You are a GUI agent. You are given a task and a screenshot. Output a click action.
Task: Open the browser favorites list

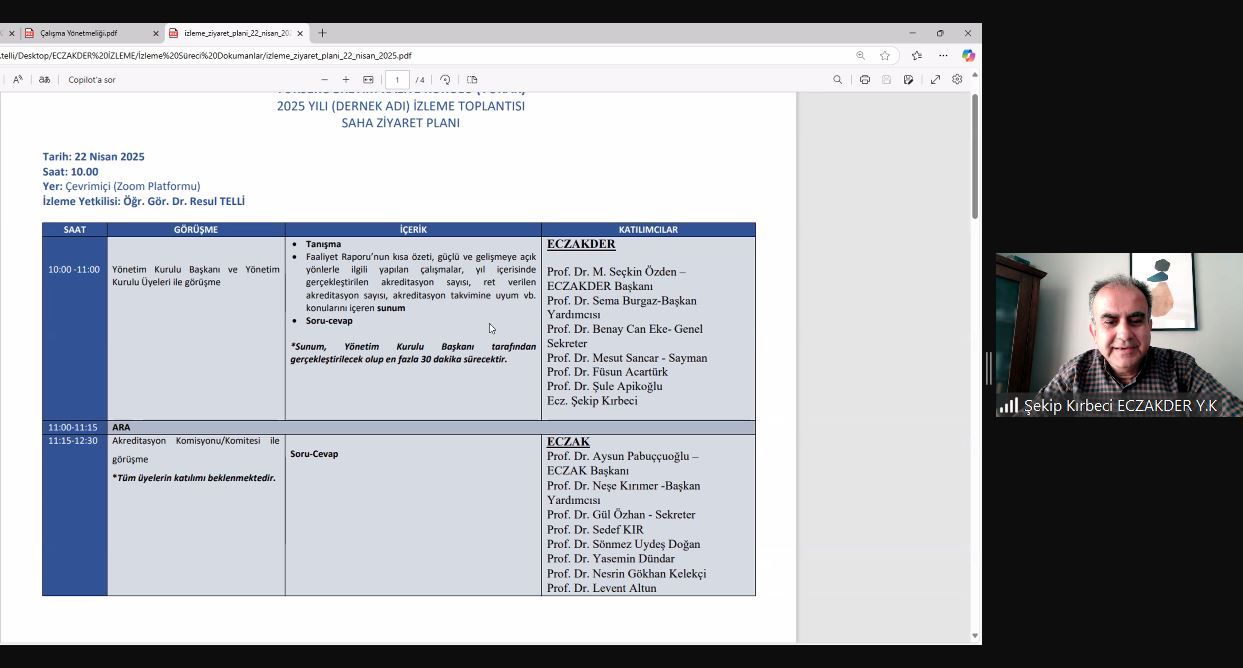[916, 56]
